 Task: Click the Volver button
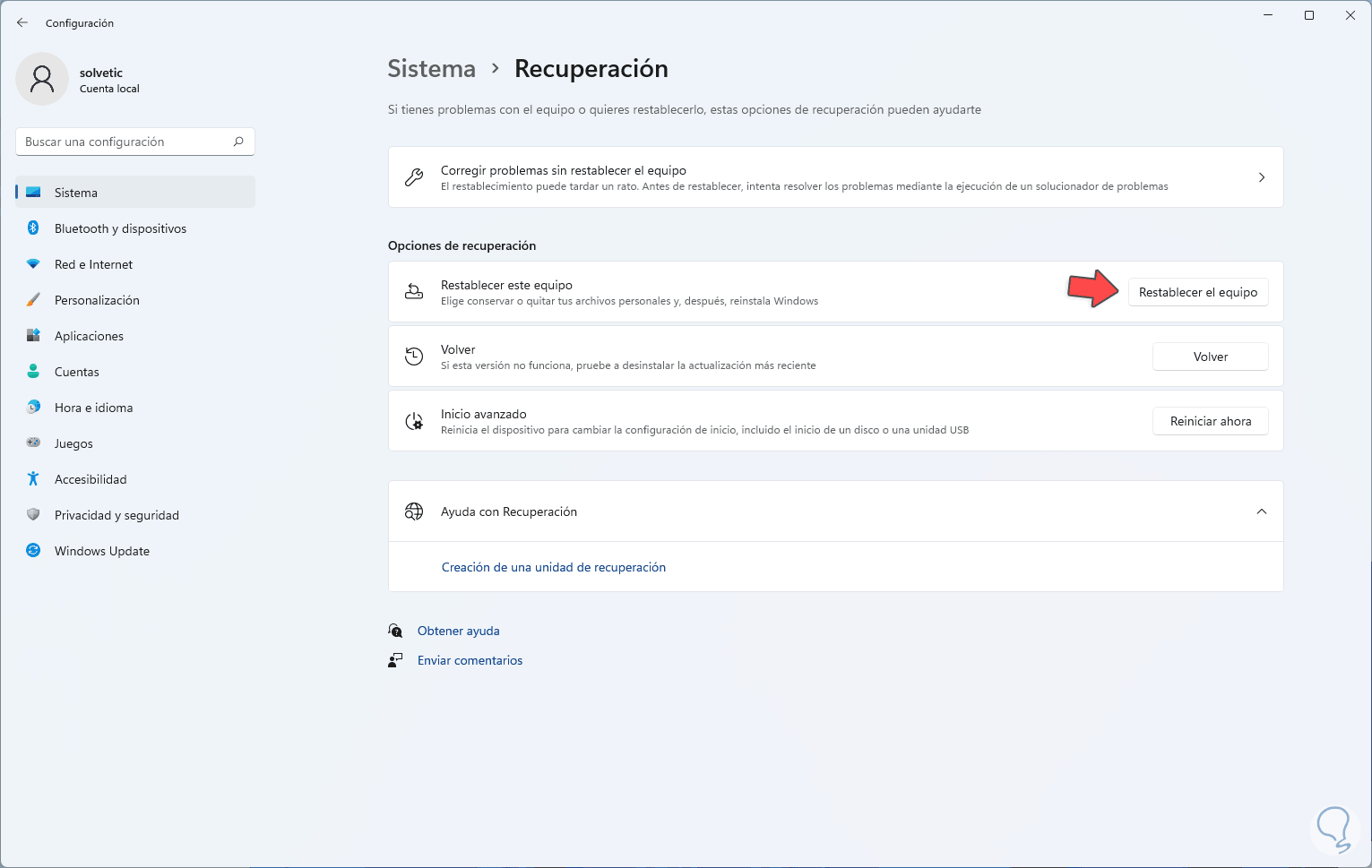pos(1211,357)
